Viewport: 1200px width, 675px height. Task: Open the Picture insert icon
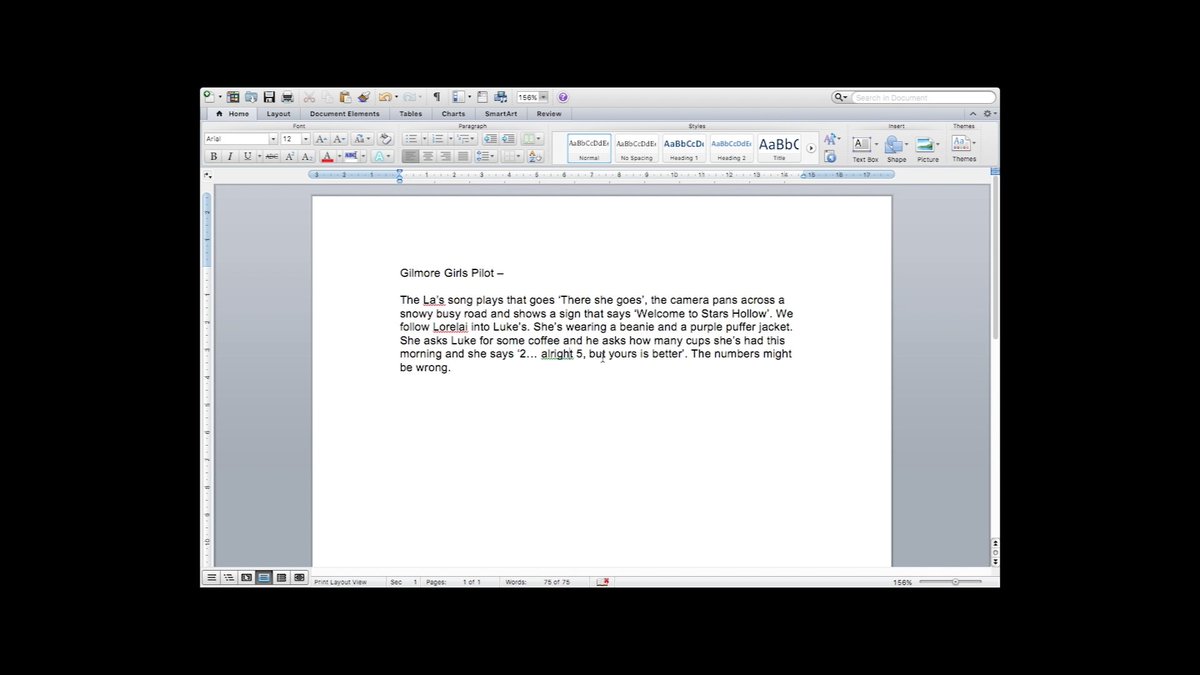925,146
